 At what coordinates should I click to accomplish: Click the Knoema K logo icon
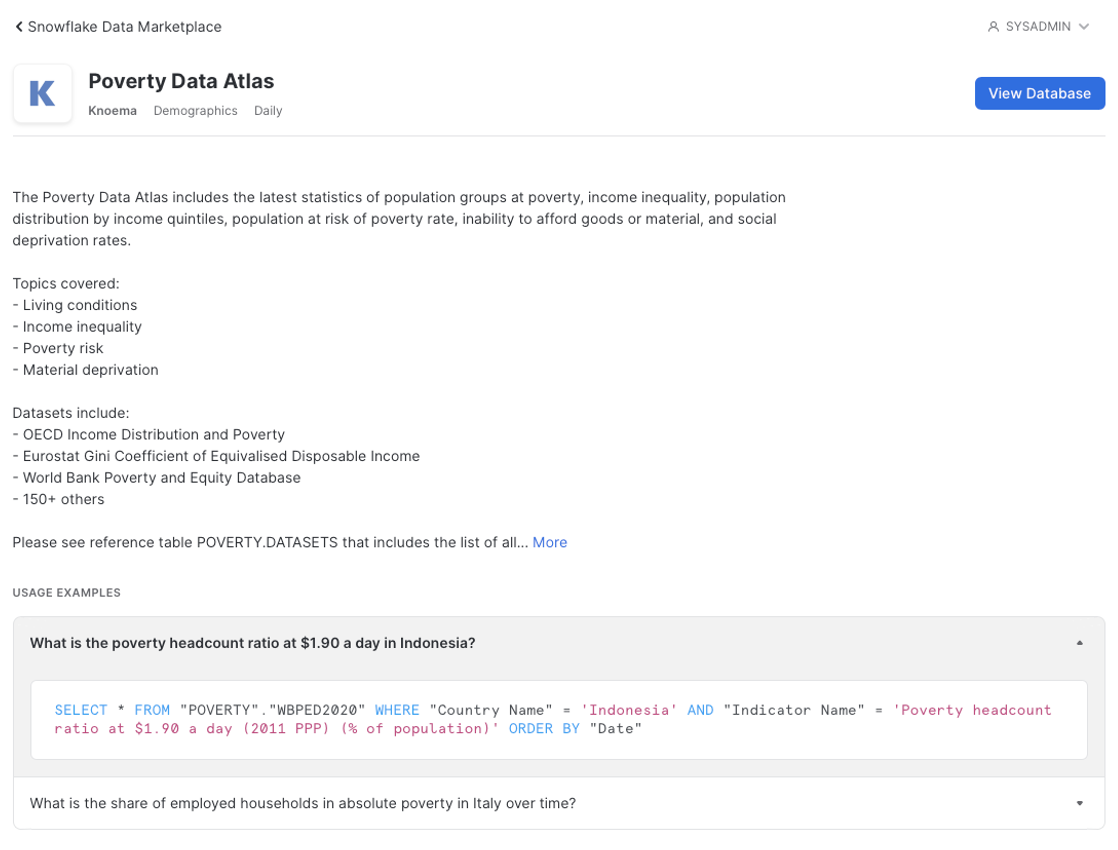(x=42, y=94)
